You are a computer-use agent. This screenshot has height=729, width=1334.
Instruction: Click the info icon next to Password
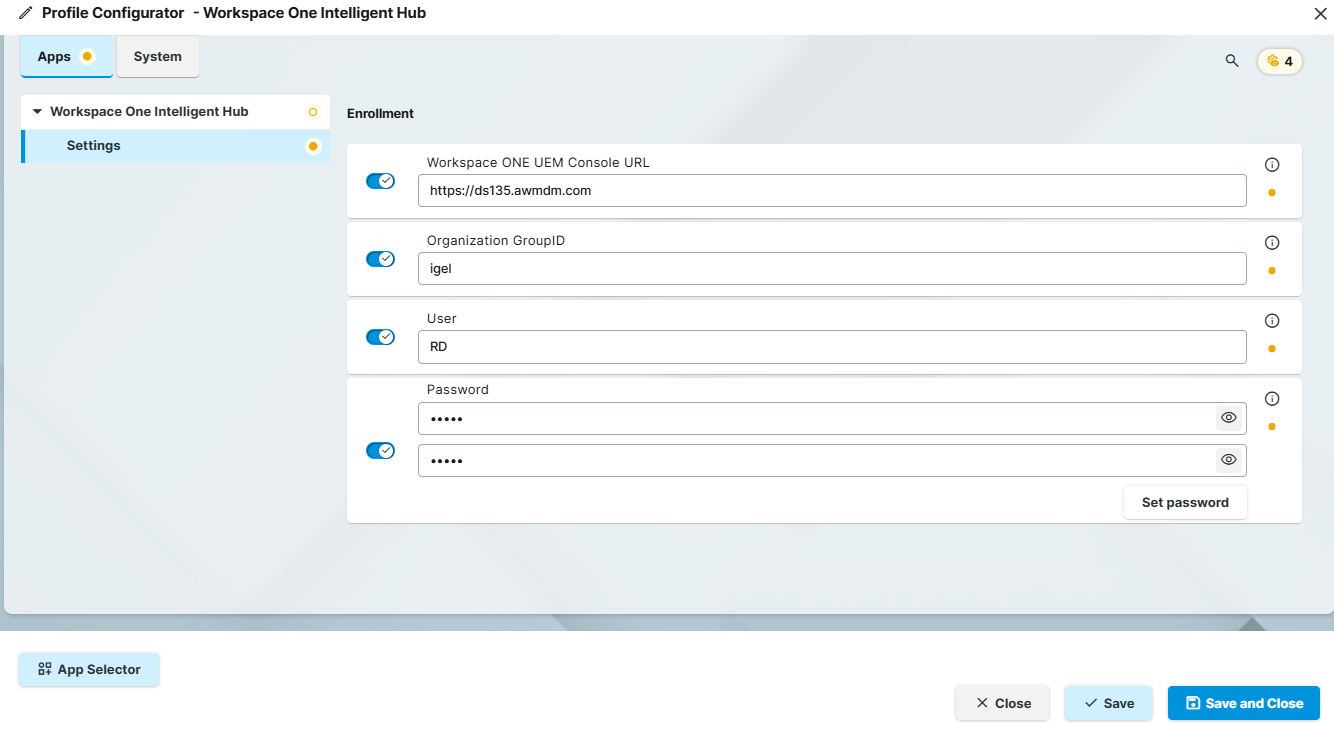pos(1272,398)
